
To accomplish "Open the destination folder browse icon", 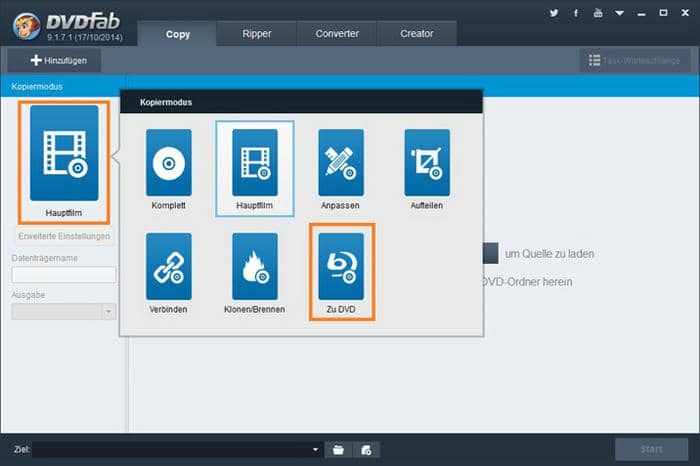I will tap(338, 449).
